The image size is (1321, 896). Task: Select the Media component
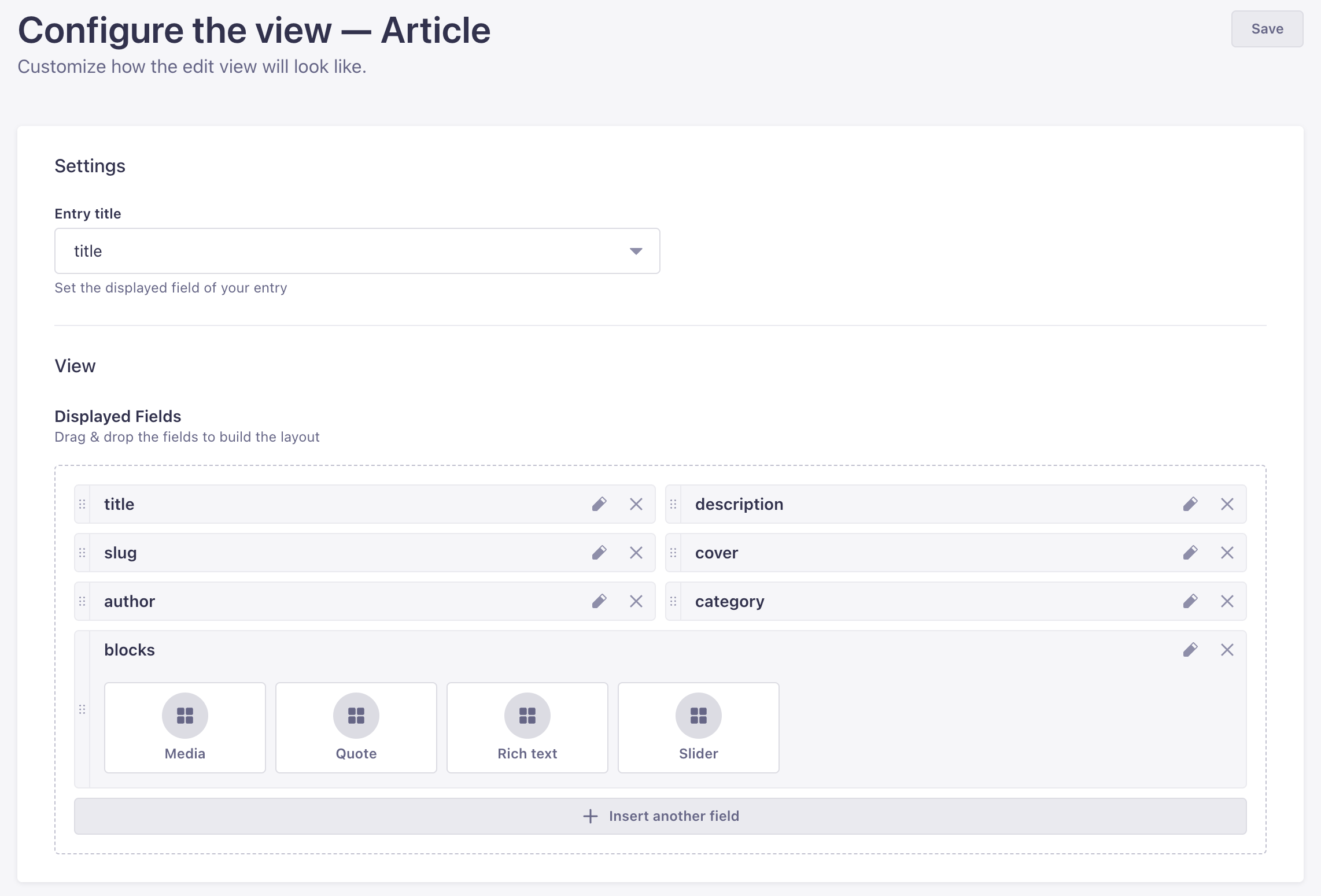185,727
